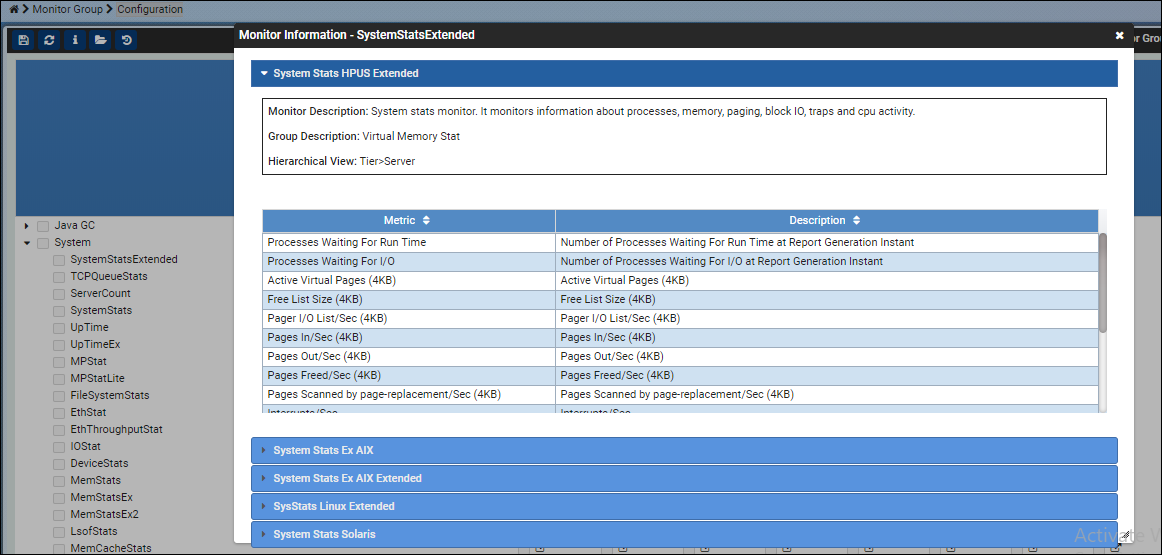Tick the DeviceStats checkbox
The image size is (1162, 555).
click(x=59, y=465)
